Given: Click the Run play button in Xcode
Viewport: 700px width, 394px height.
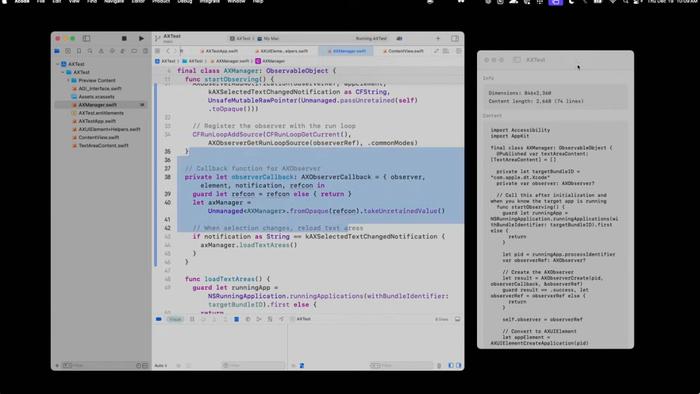Looking at the screenshot, I should (141, 38).
